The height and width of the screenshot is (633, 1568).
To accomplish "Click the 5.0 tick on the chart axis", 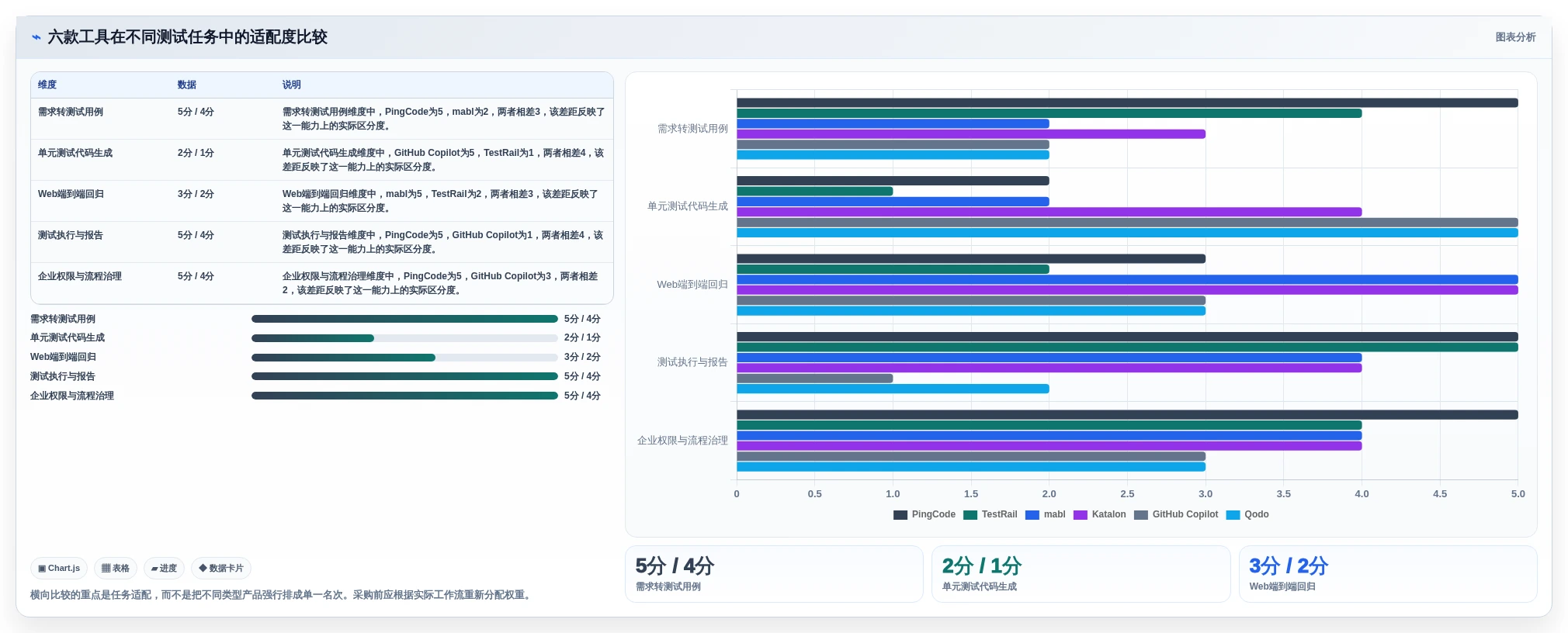I will (1518, 494).
